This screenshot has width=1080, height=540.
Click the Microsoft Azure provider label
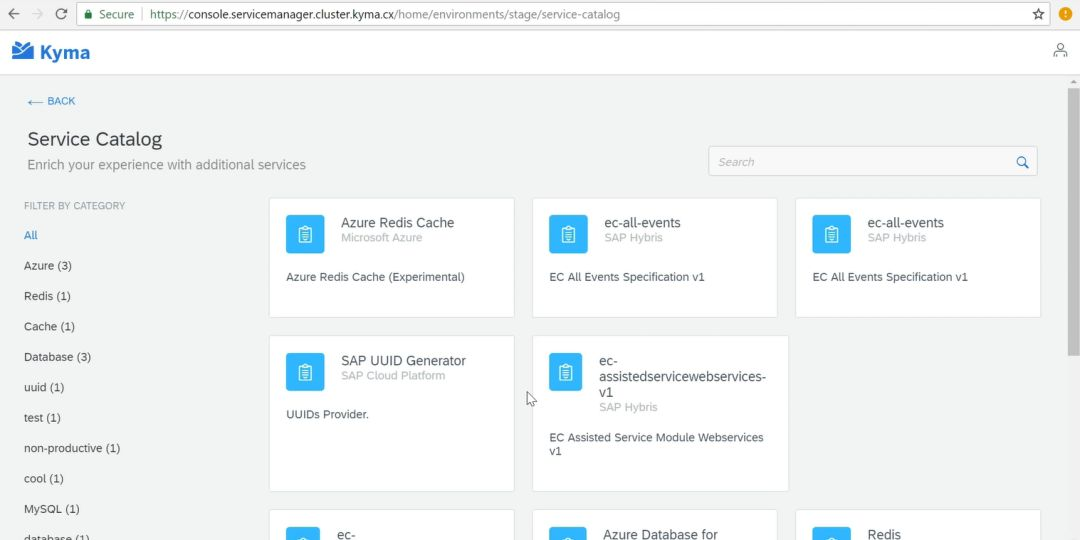click(x=382, y=238)
